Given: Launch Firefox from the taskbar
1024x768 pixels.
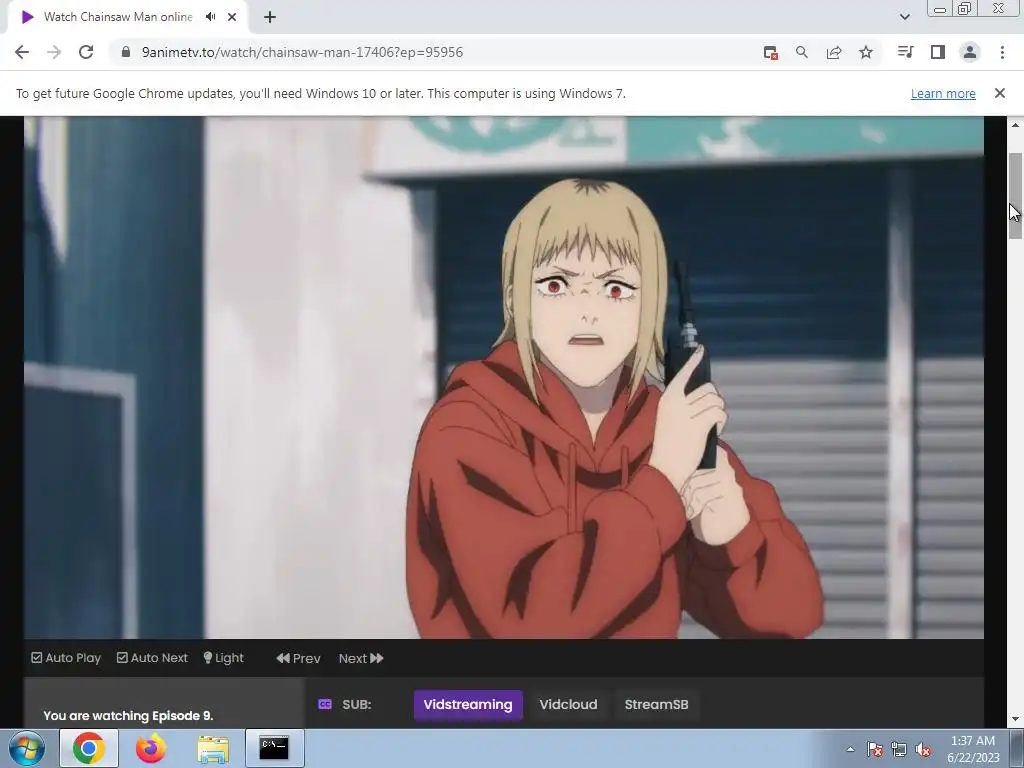Looking at the screenshot, I should [x=150, y=748].
